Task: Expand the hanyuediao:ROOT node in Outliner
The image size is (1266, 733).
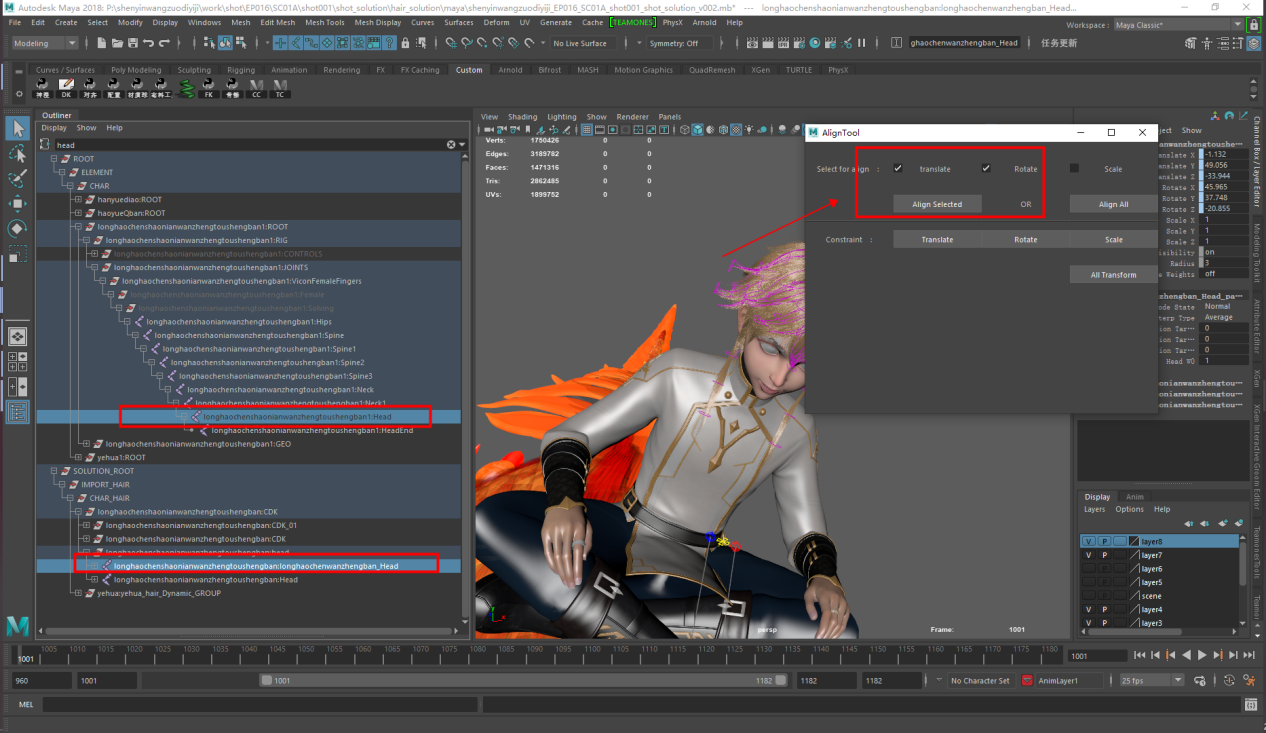Action: click(78, 200)
